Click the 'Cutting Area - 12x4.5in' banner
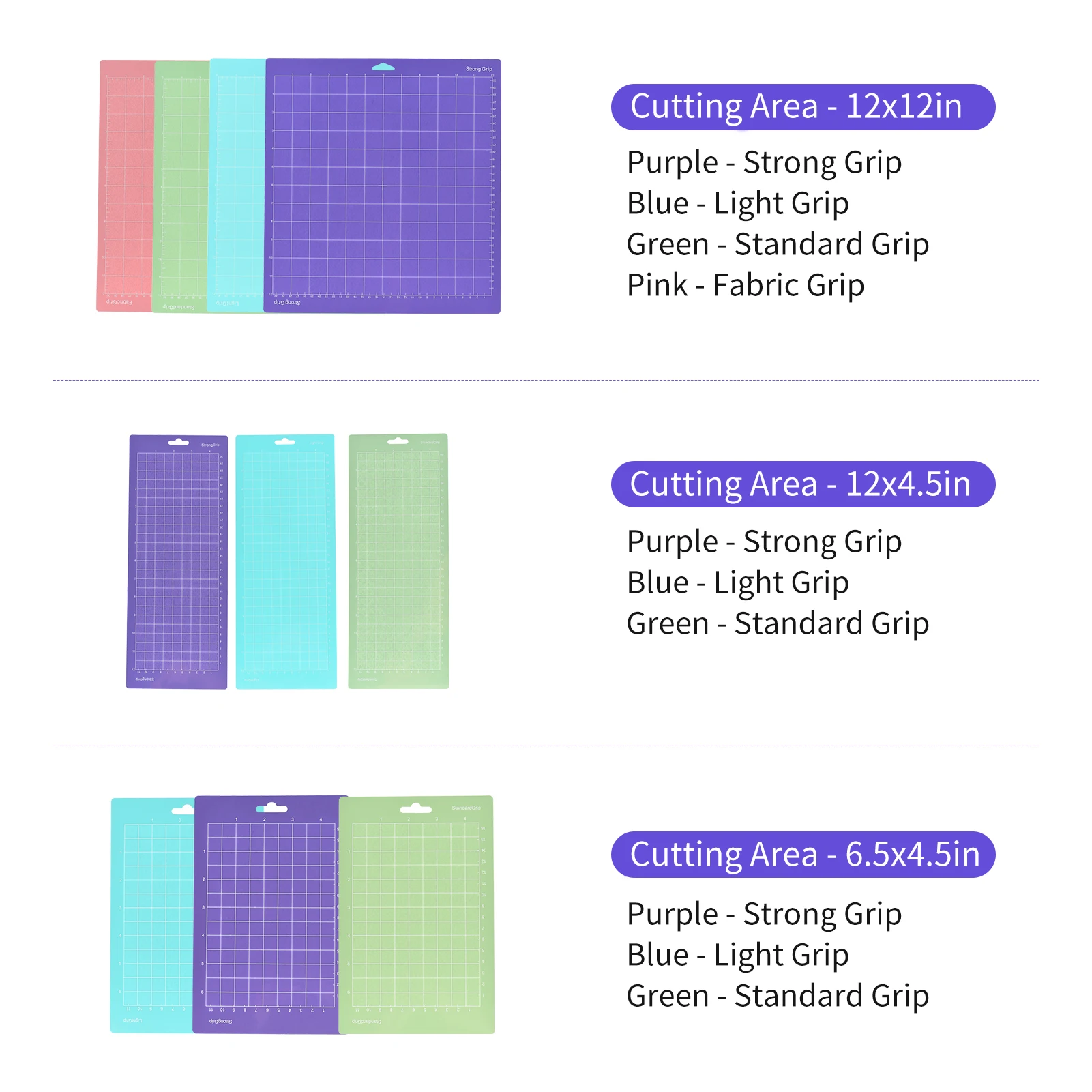The width and height of the screenshot is (1092, 1092). click(803, 484)
